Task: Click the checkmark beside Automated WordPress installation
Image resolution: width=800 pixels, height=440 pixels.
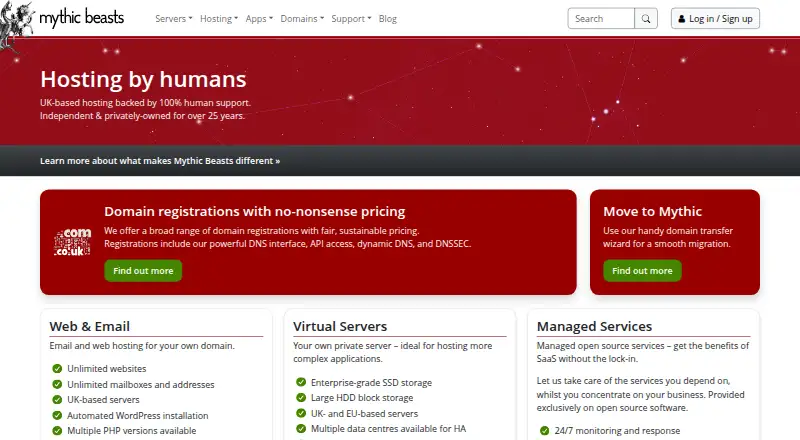Action: click(x=57, y=415)
